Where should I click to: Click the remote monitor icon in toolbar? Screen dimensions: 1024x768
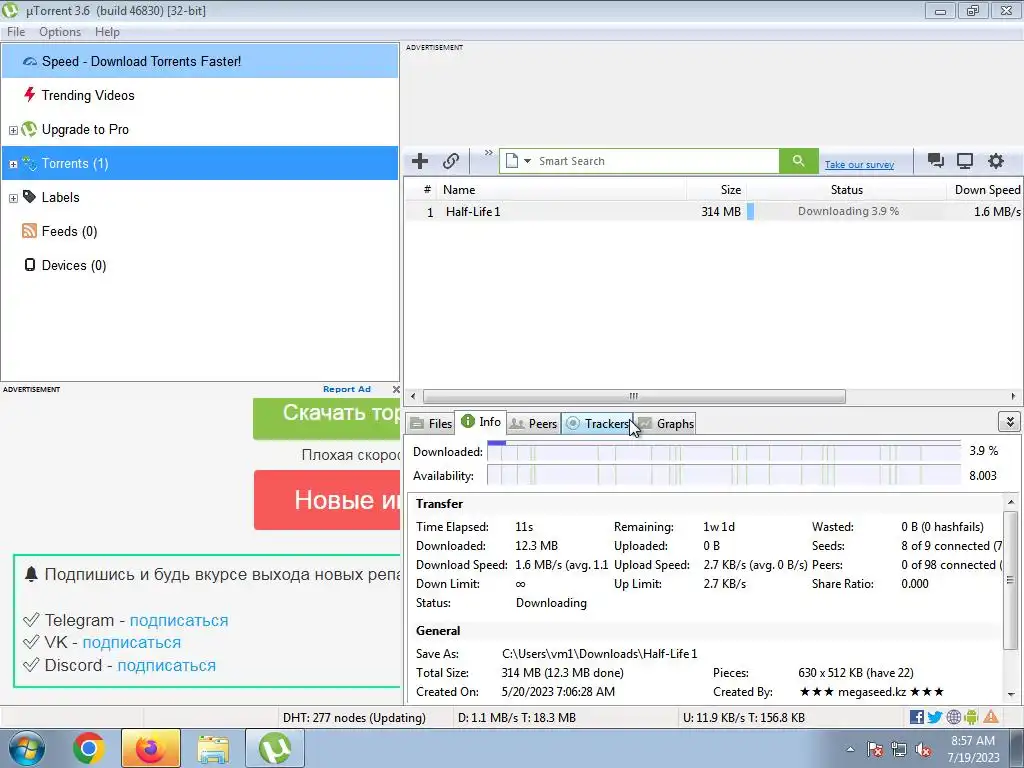[965, 161]
